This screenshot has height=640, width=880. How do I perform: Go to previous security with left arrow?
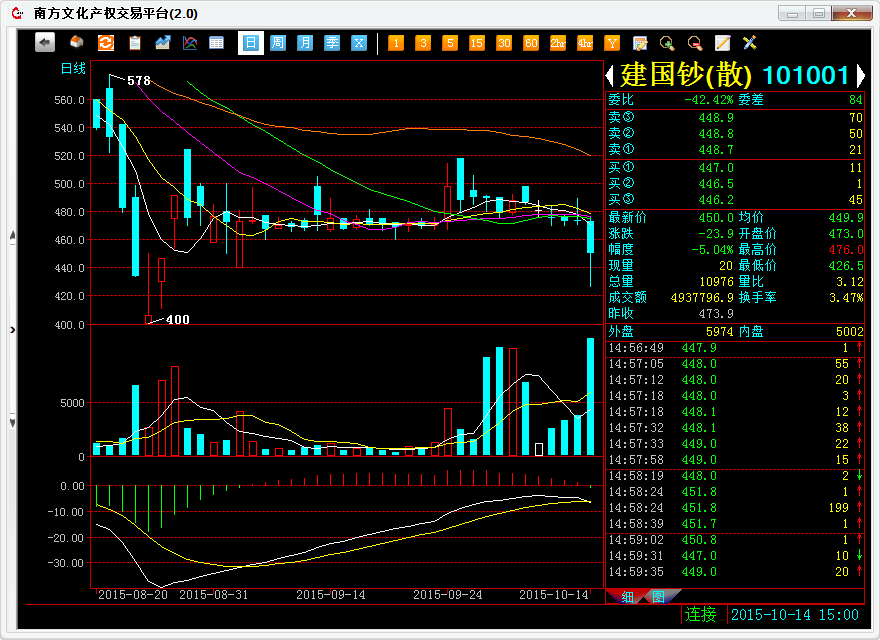coord(610,76)
